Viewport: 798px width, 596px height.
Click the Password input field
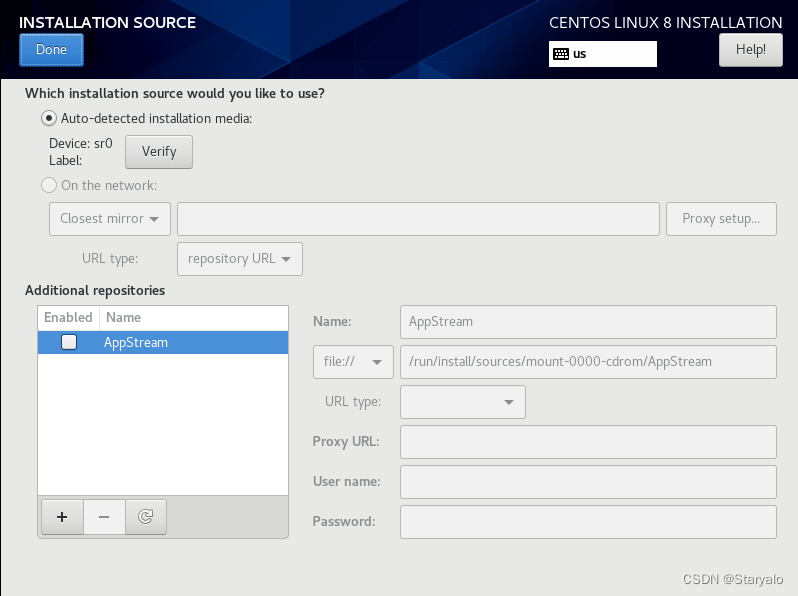pyautogui.click(x=588, y=522)
